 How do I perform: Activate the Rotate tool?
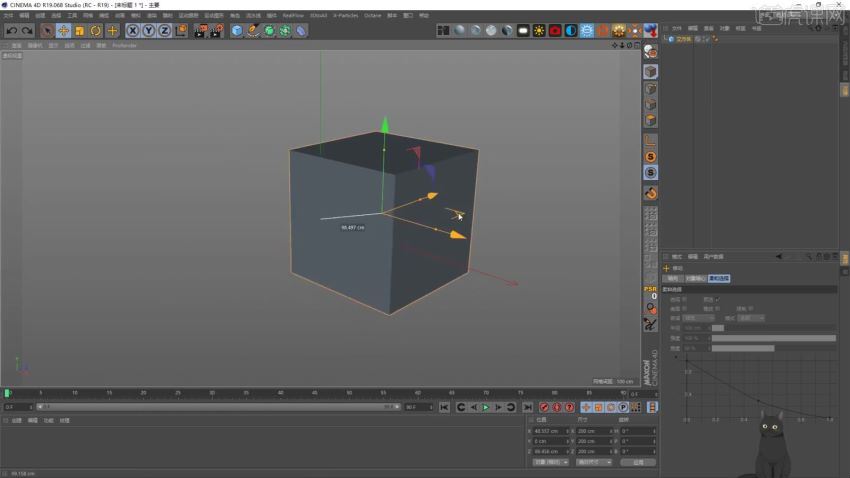tap(96, 31)
